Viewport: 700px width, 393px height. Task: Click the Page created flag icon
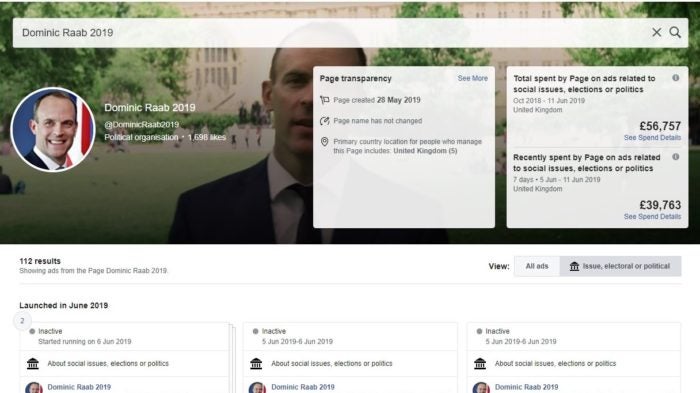coord(325,100)
